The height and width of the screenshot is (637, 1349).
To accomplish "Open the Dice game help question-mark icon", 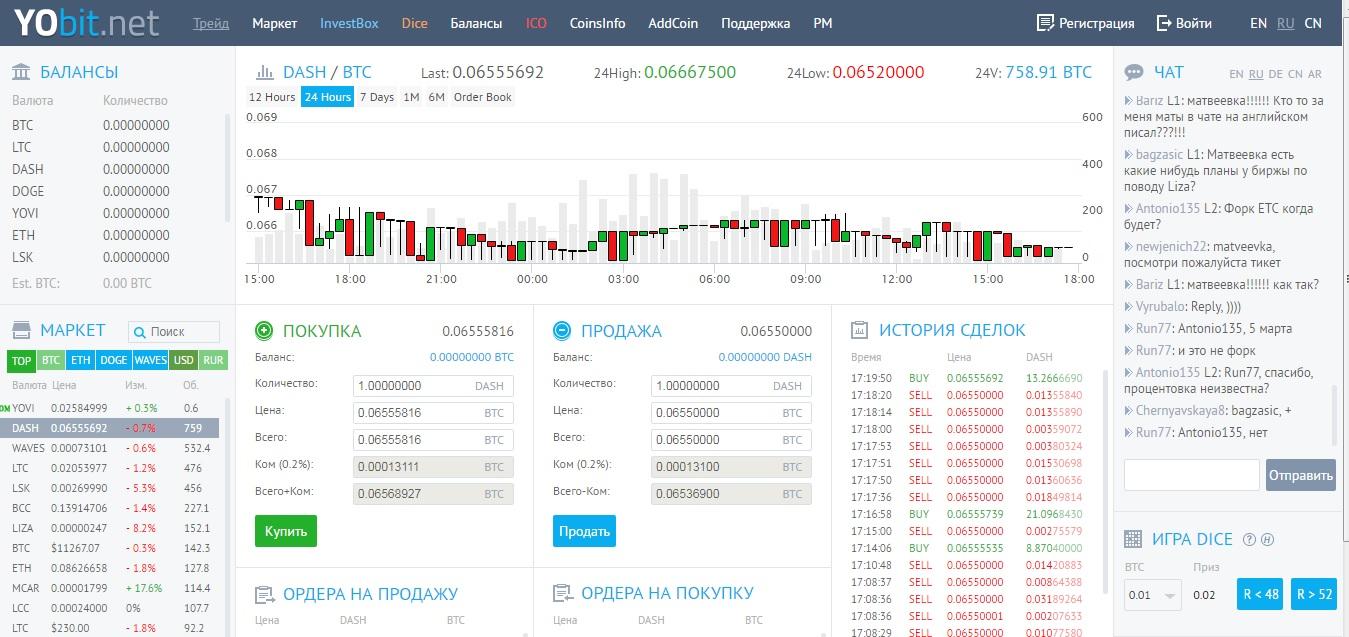I will (1249, 540).
